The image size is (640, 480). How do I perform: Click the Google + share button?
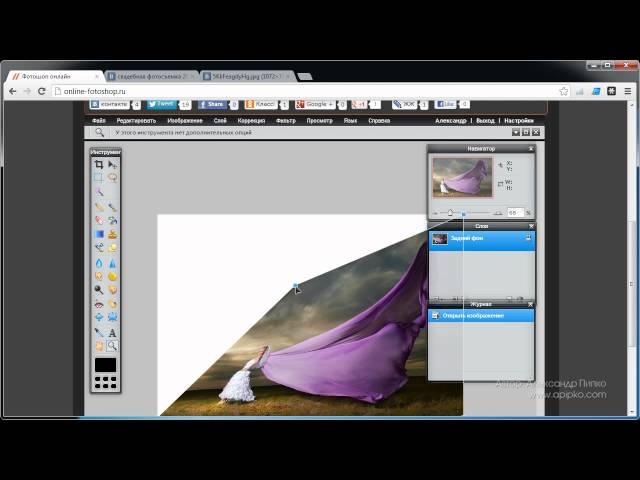tap(315, 104)
